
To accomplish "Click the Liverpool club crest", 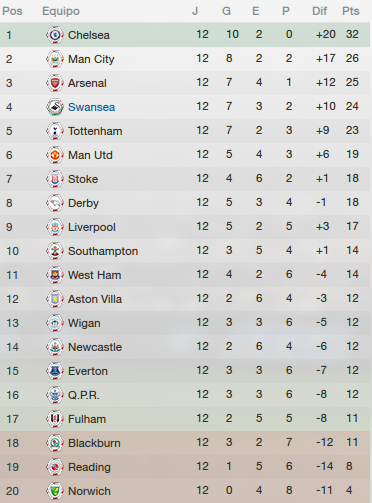I will pos(55,227).
